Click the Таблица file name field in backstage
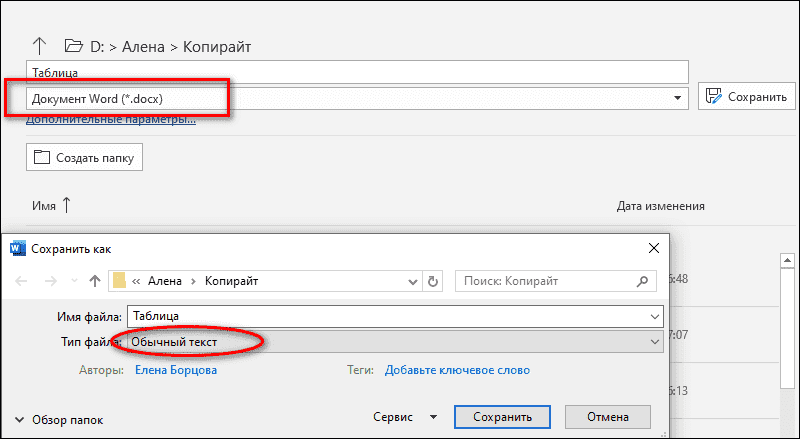Image resolution: width=800 pixels, height=439 pixels. (357, 72)
